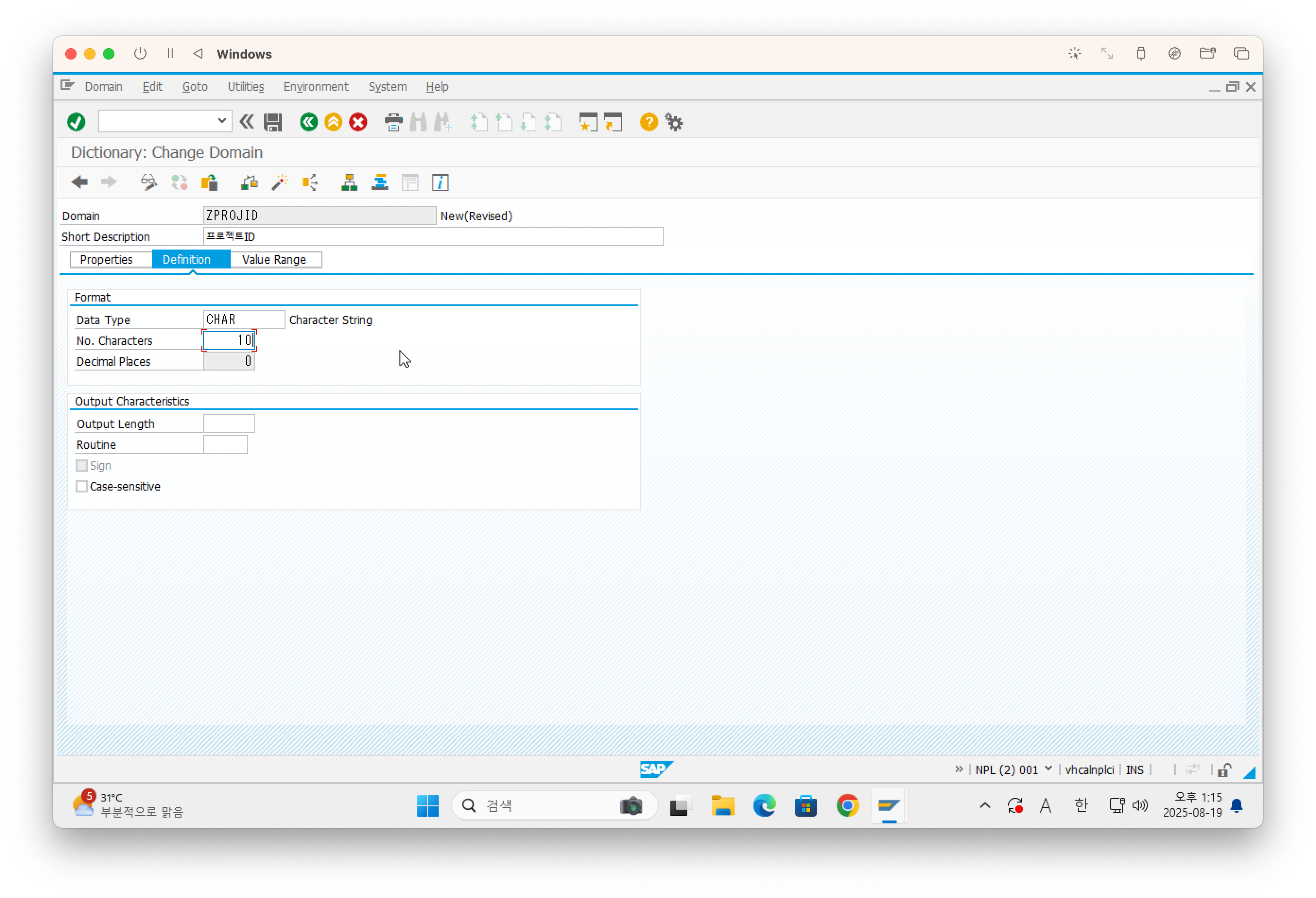Click the Find binoculars icon

pyautogui.click(x=418, y=122)
